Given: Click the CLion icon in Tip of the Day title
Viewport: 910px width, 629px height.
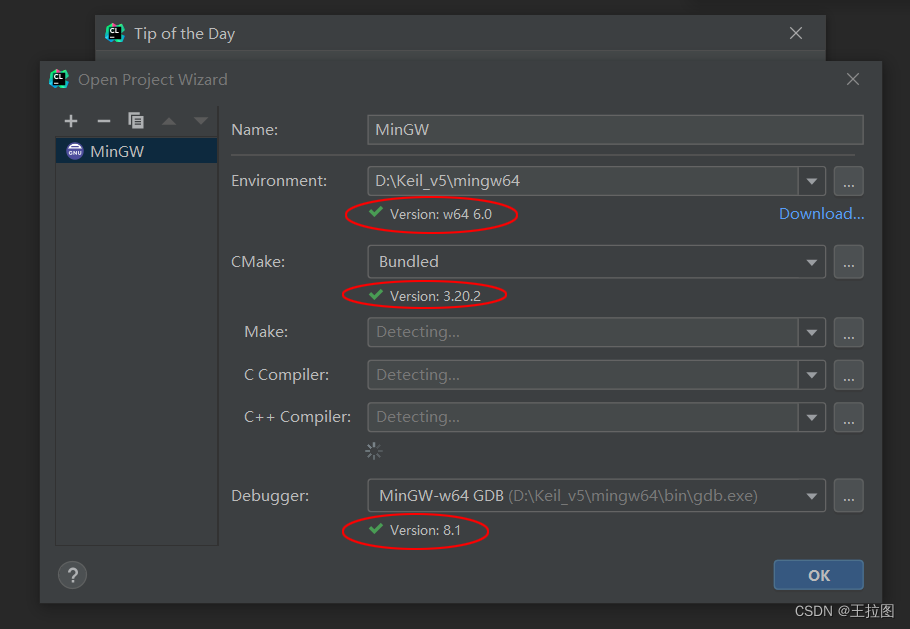Looking at the screenshot, I should coord(115,33).
